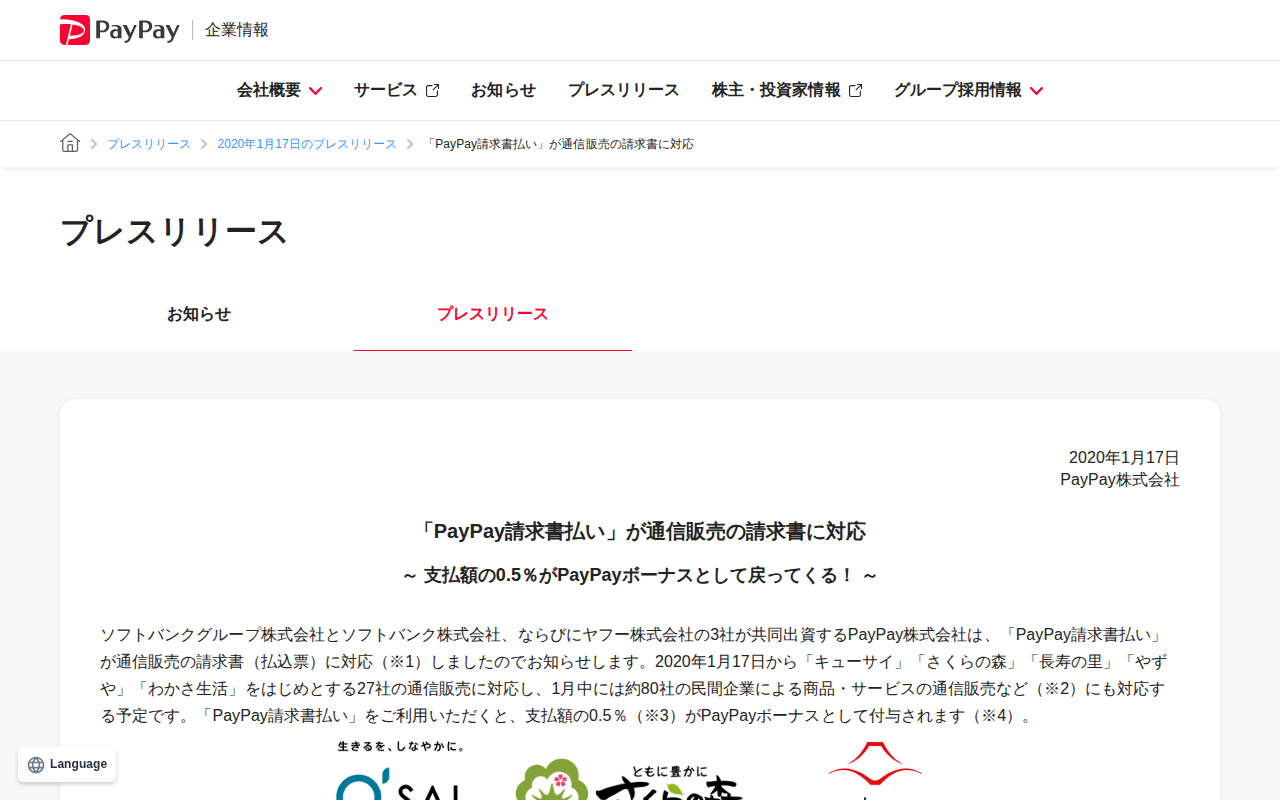Click the article title 「PayPay請求書払い」が通信販売の請求書に対応
1280x800 pixels.
pos(640,531)
